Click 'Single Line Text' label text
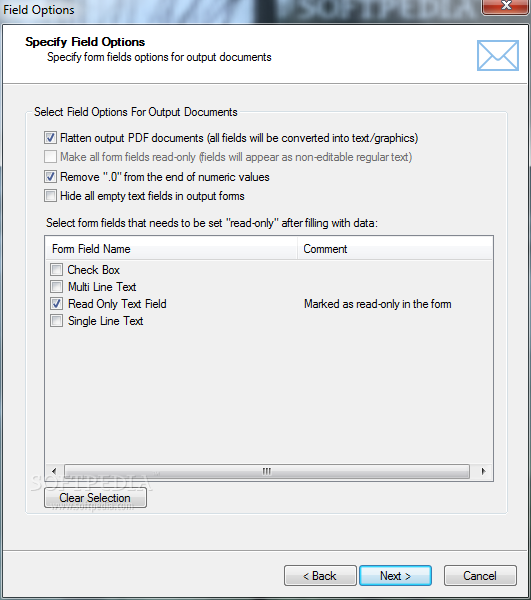Screen dimensions: 531x600 click(x=106, y=321)
